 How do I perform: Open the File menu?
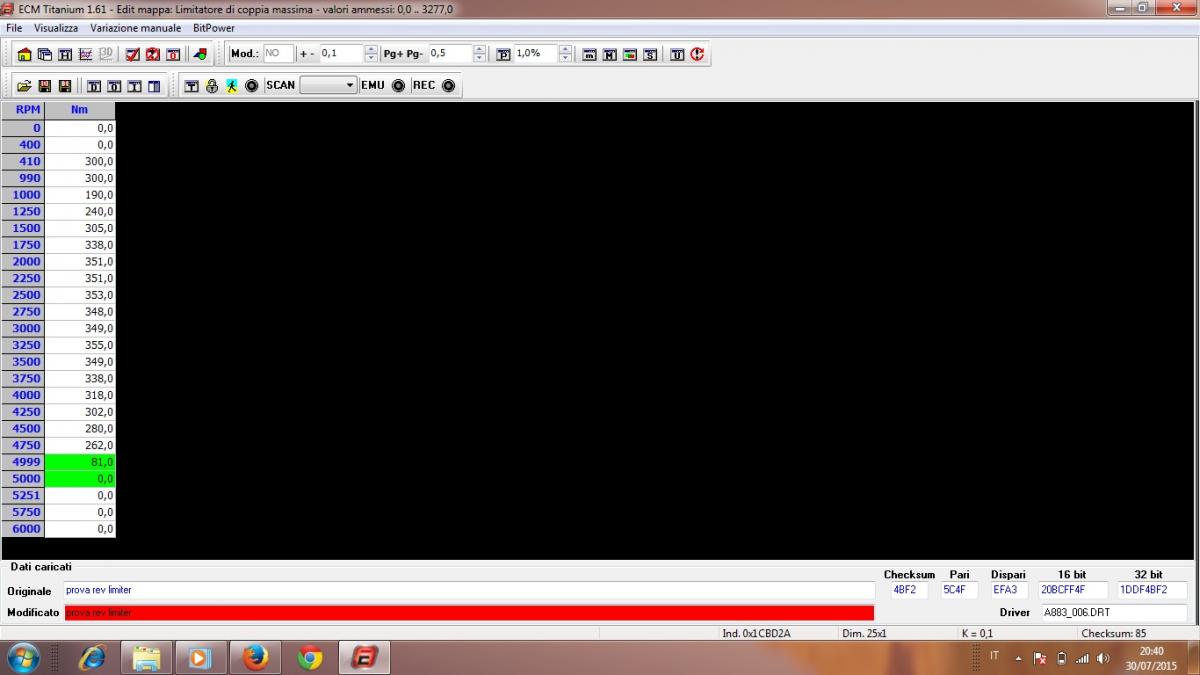click(x=14, y=28)
